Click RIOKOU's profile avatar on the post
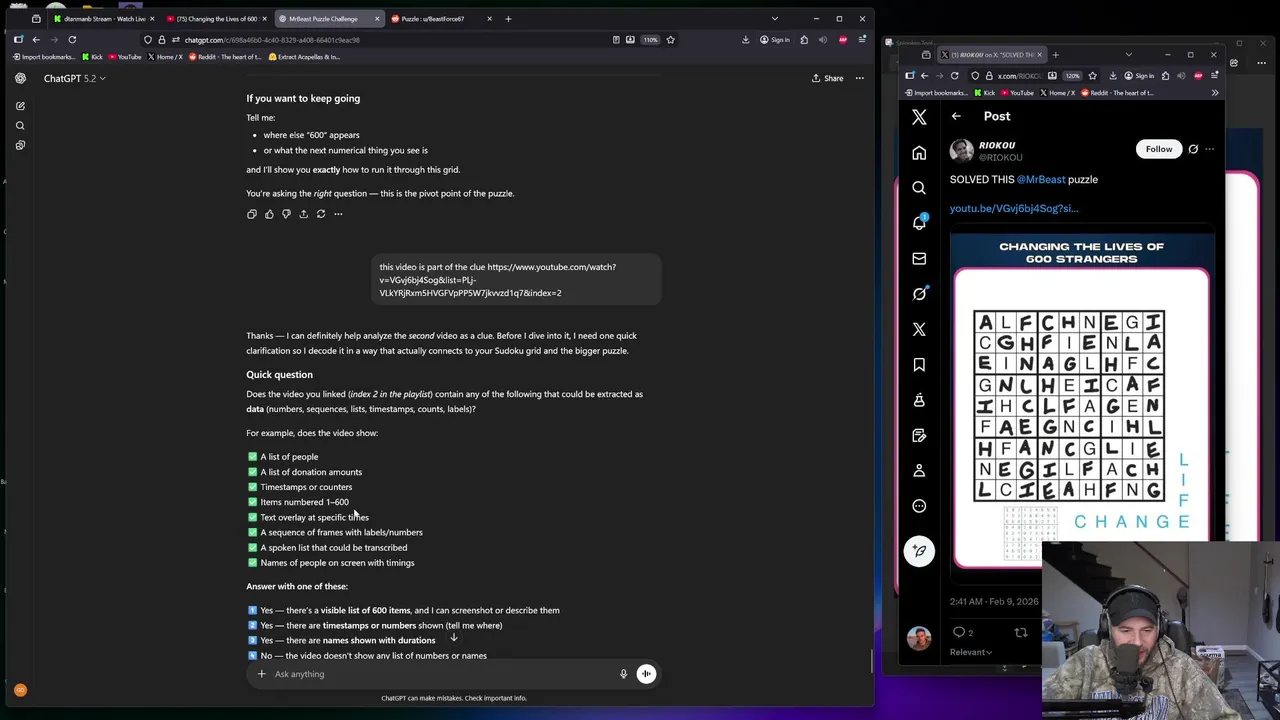 click(961, 150)
